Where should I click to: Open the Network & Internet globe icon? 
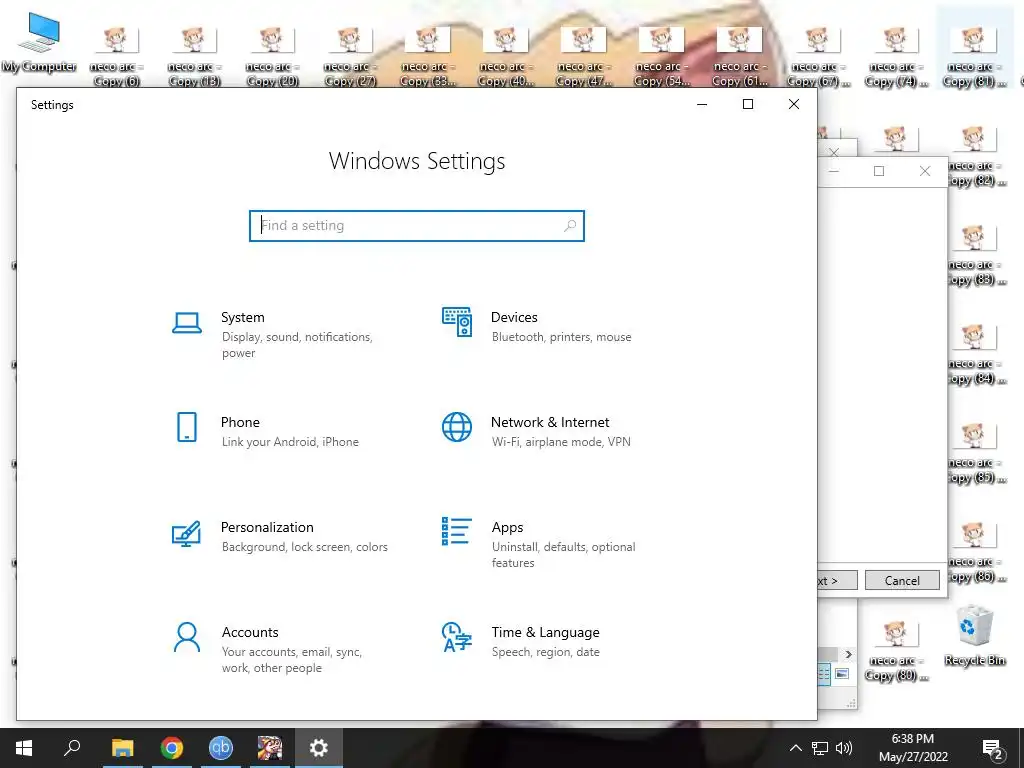point(456,427)
